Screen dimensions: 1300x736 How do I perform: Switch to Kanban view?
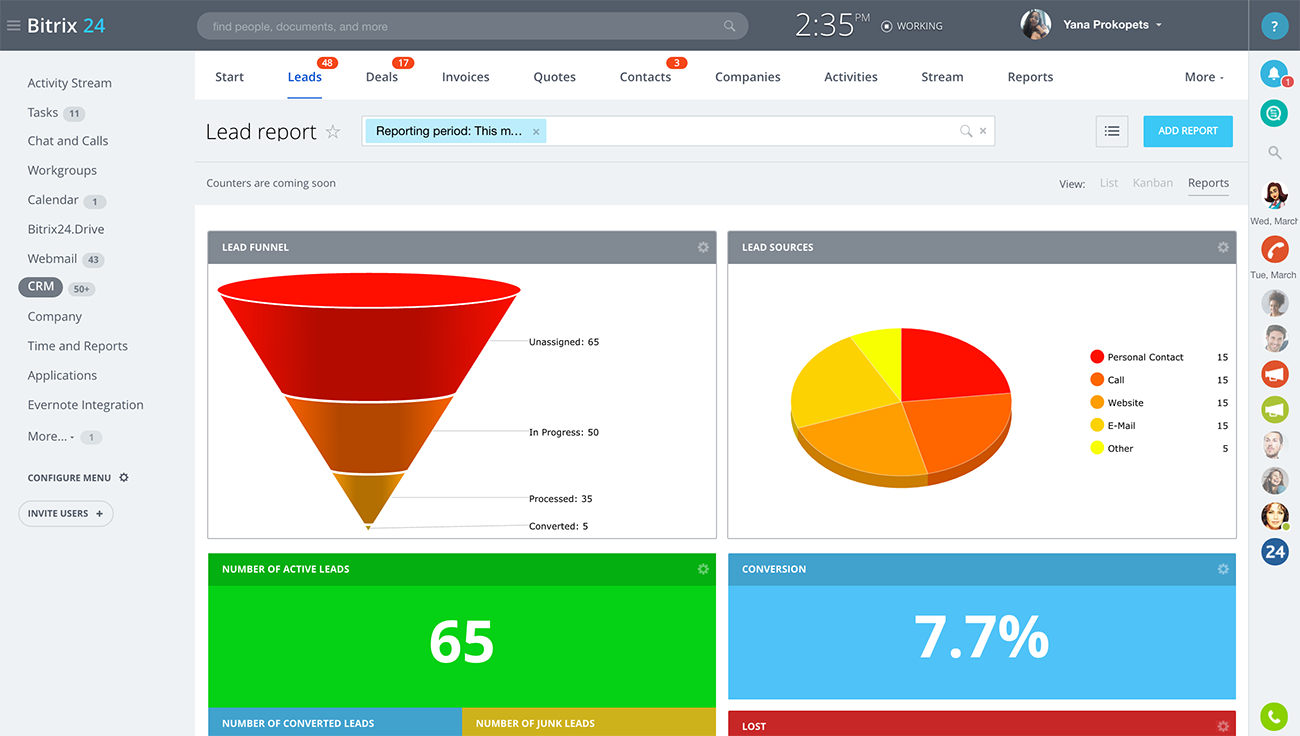pos(1152,183)
